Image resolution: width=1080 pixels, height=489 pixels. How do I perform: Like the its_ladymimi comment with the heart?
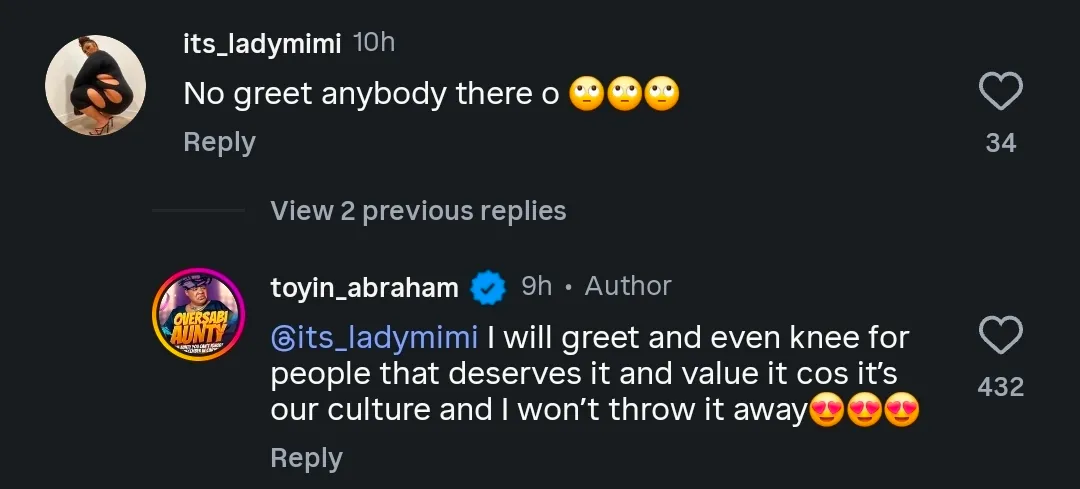(999, 94)
